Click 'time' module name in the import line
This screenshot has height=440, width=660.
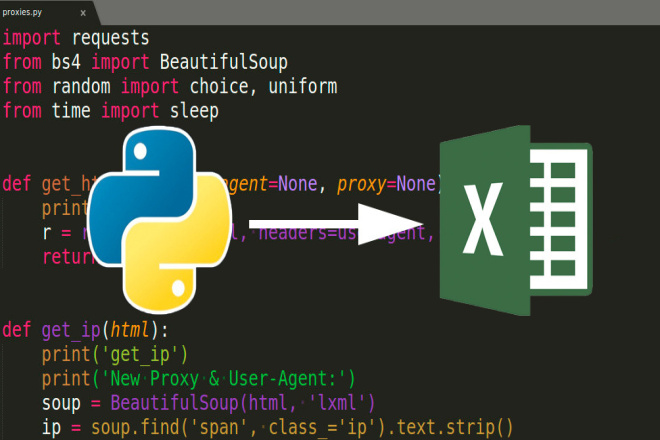coord(71,111)
